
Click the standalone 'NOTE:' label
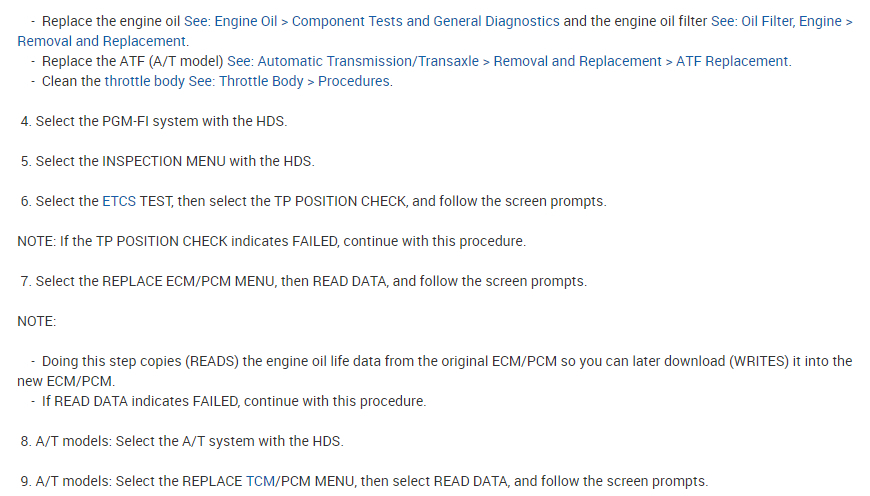[37, 321]
